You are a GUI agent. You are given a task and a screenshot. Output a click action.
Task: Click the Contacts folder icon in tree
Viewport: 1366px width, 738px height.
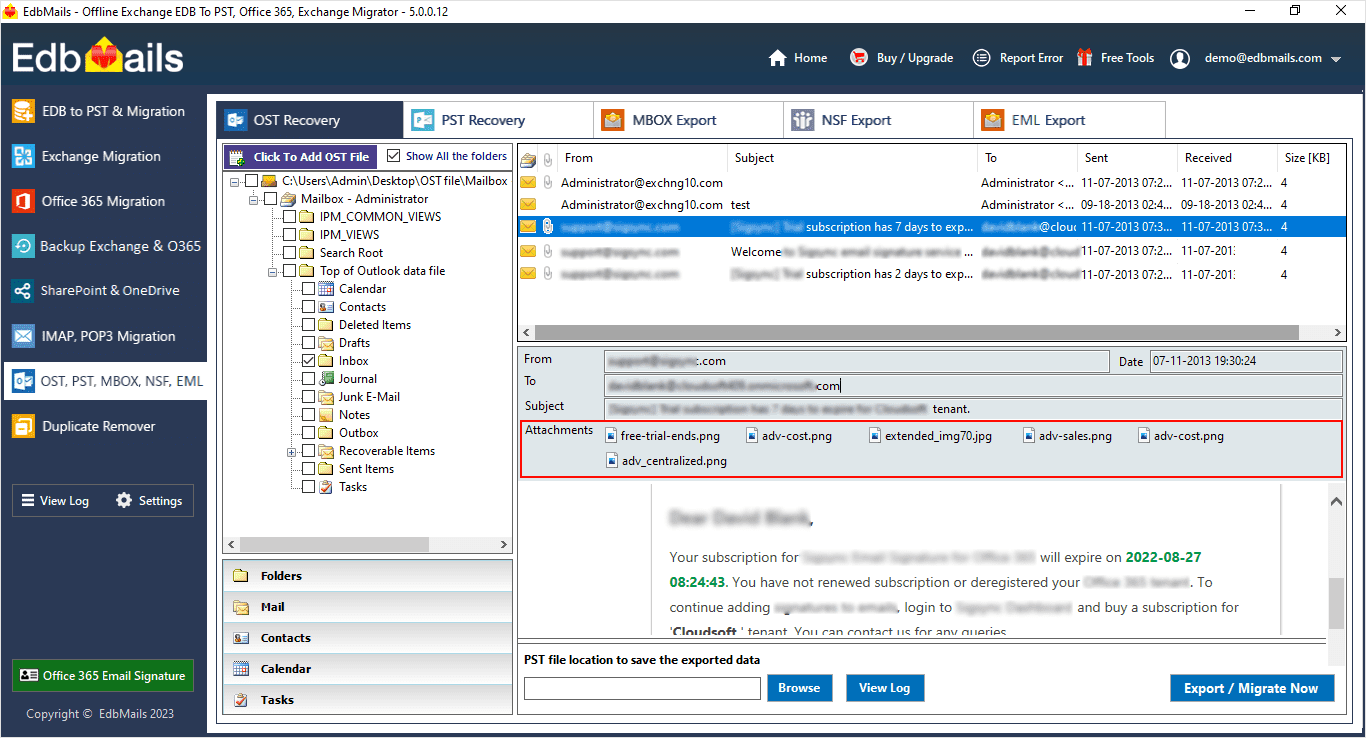[326, 307]
